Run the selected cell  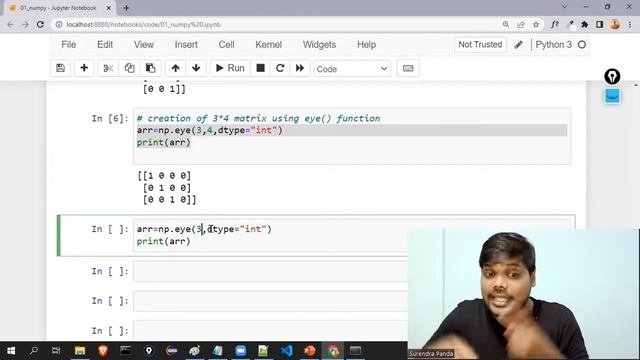pos(230,68)
